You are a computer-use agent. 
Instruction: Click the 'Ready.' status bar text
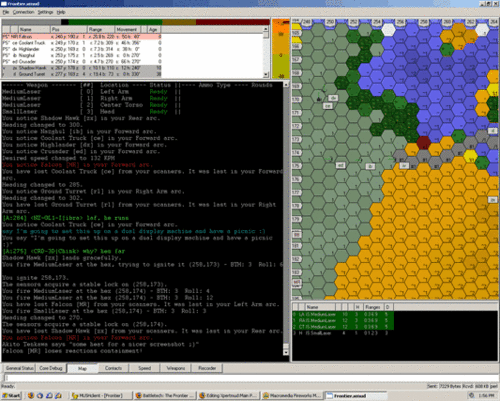coord(8,386)
